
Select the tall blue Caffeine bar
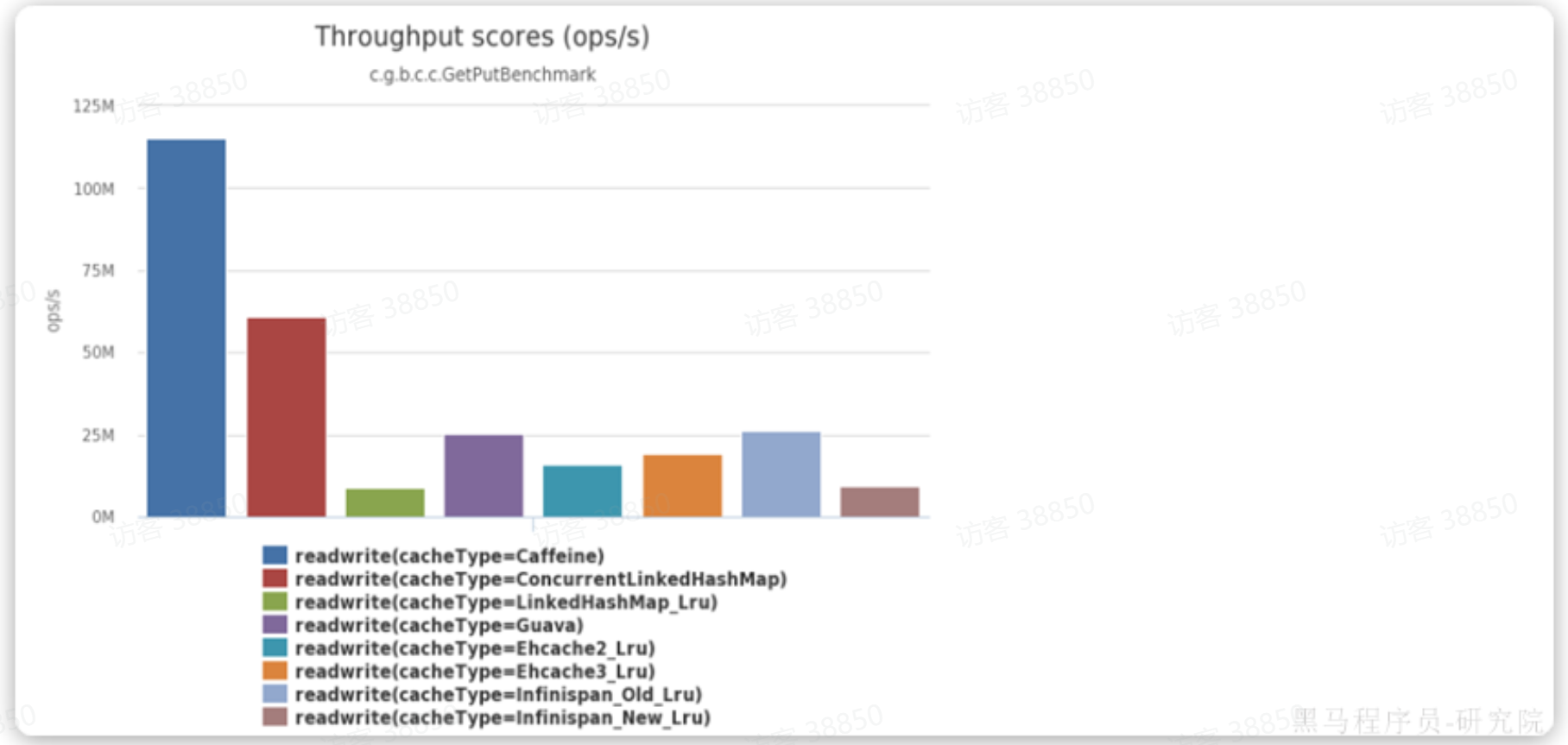click(187, 328)
